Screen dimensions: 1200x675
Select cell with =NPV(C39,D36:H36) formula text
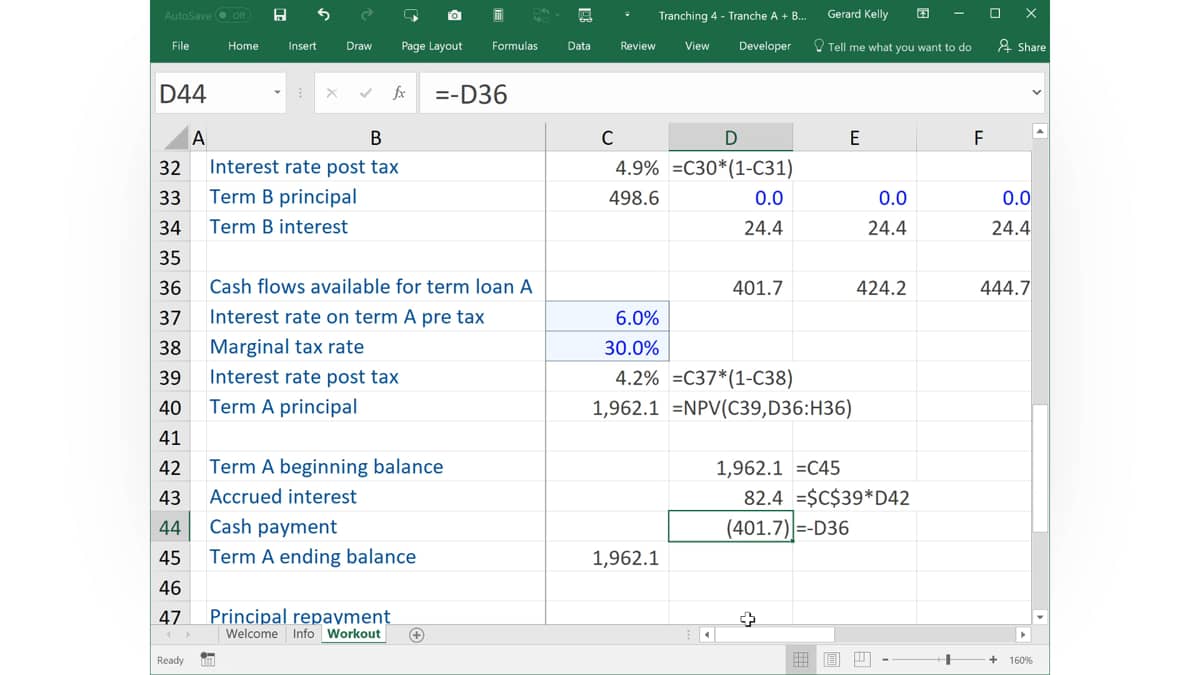click(x=731, y=407)
